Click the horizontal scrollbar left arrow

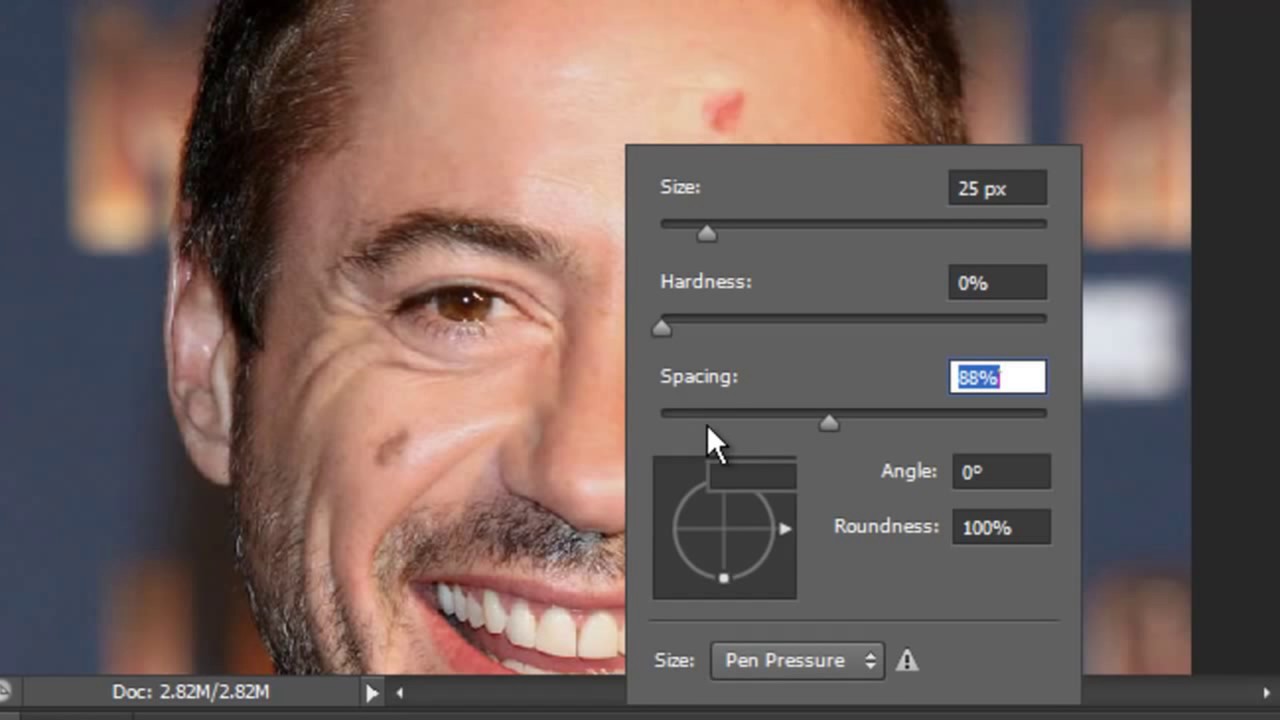pos(400,692)
